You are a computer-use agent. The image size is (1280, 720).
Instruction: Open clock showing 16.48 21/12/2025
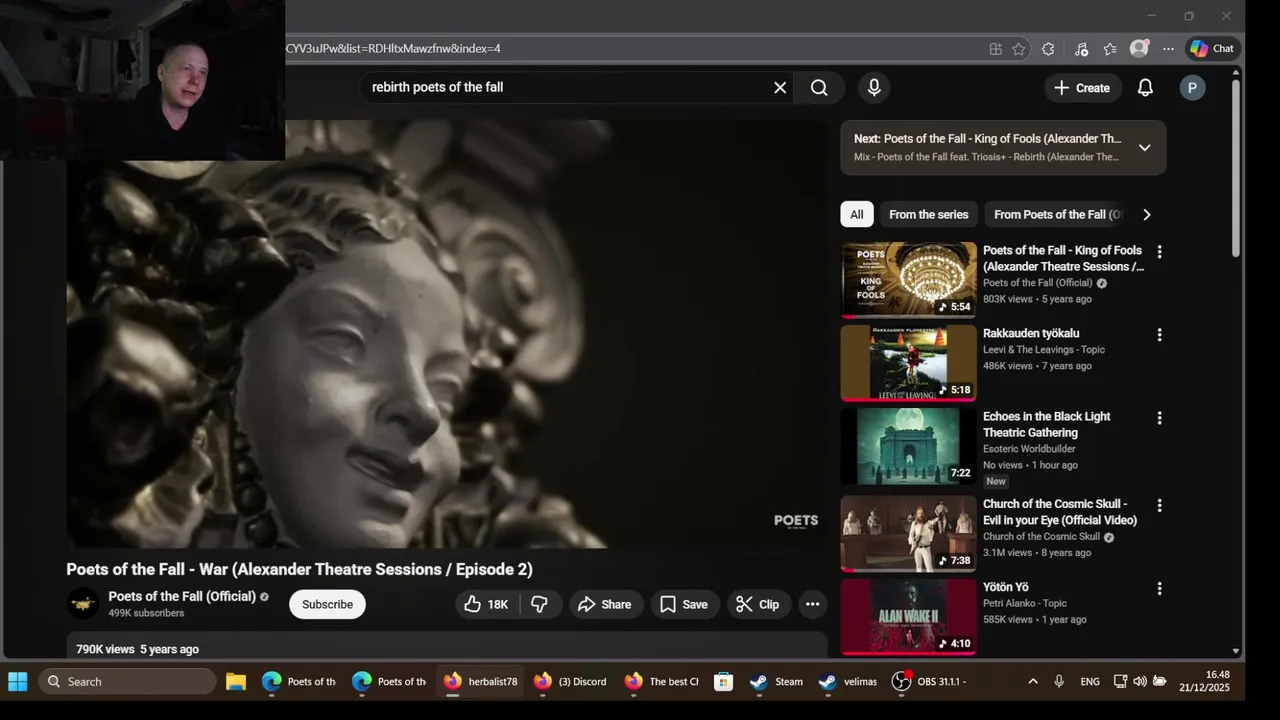point(1204,682)
